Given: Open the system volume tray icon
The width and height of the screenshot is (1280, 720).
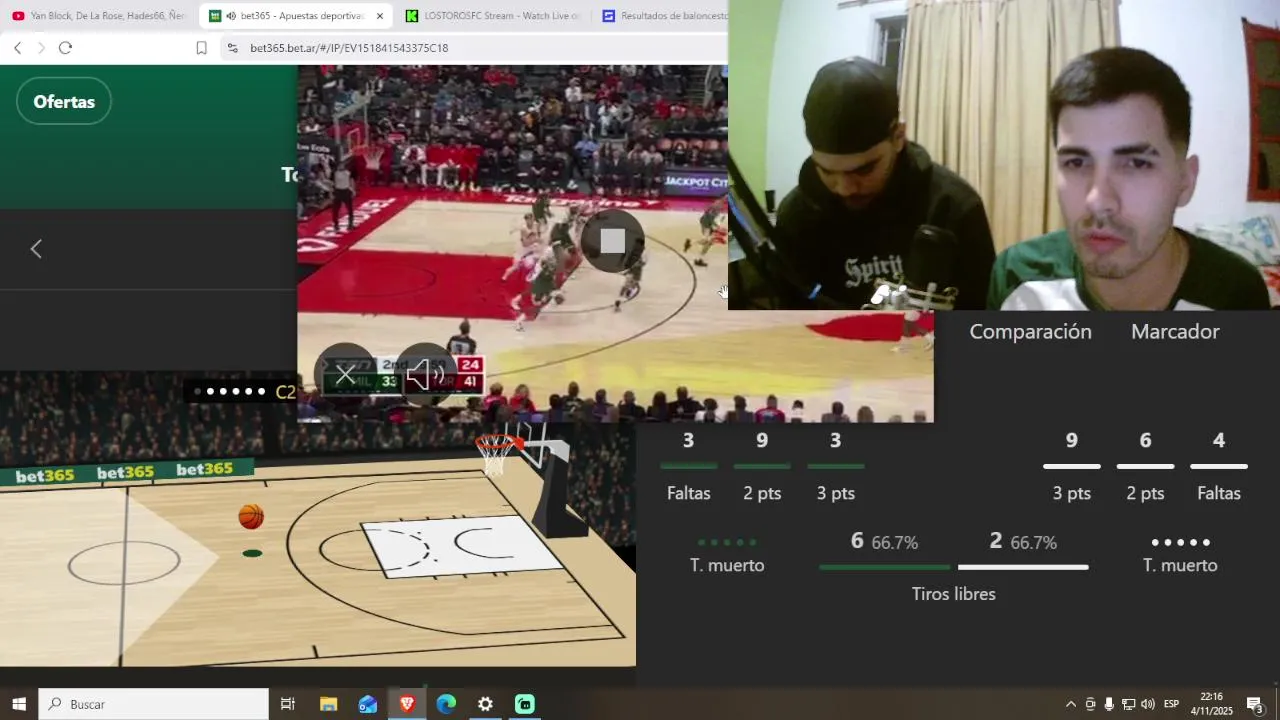Looking at the screenshot, I should [1147, 704].
